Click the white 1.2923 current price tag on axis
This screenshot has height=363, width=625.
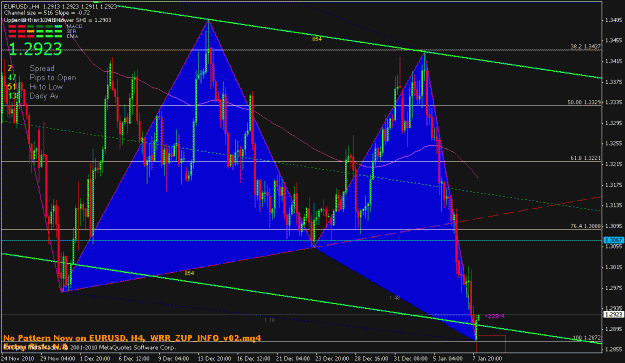pyautogui.click(x=614, y=314)
